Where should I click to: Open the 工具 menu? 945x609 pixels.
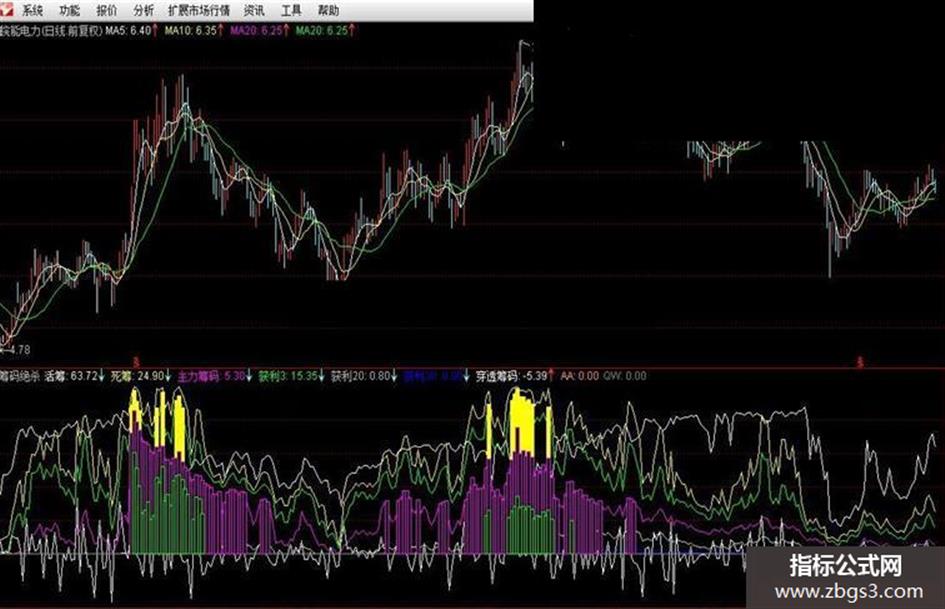pos(292,10)
